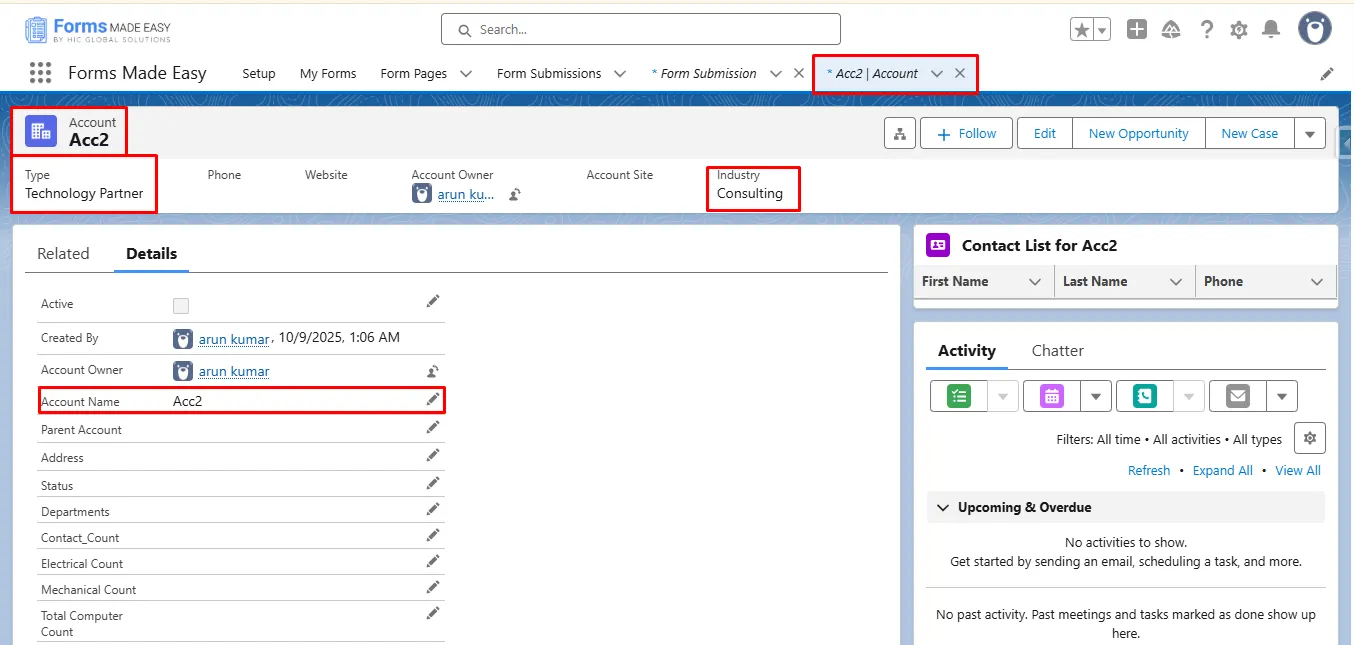Open the App Launcher grid icon
Image resolution: width=1354 pixels, height=645 pixels.
[x=40, y=73]
